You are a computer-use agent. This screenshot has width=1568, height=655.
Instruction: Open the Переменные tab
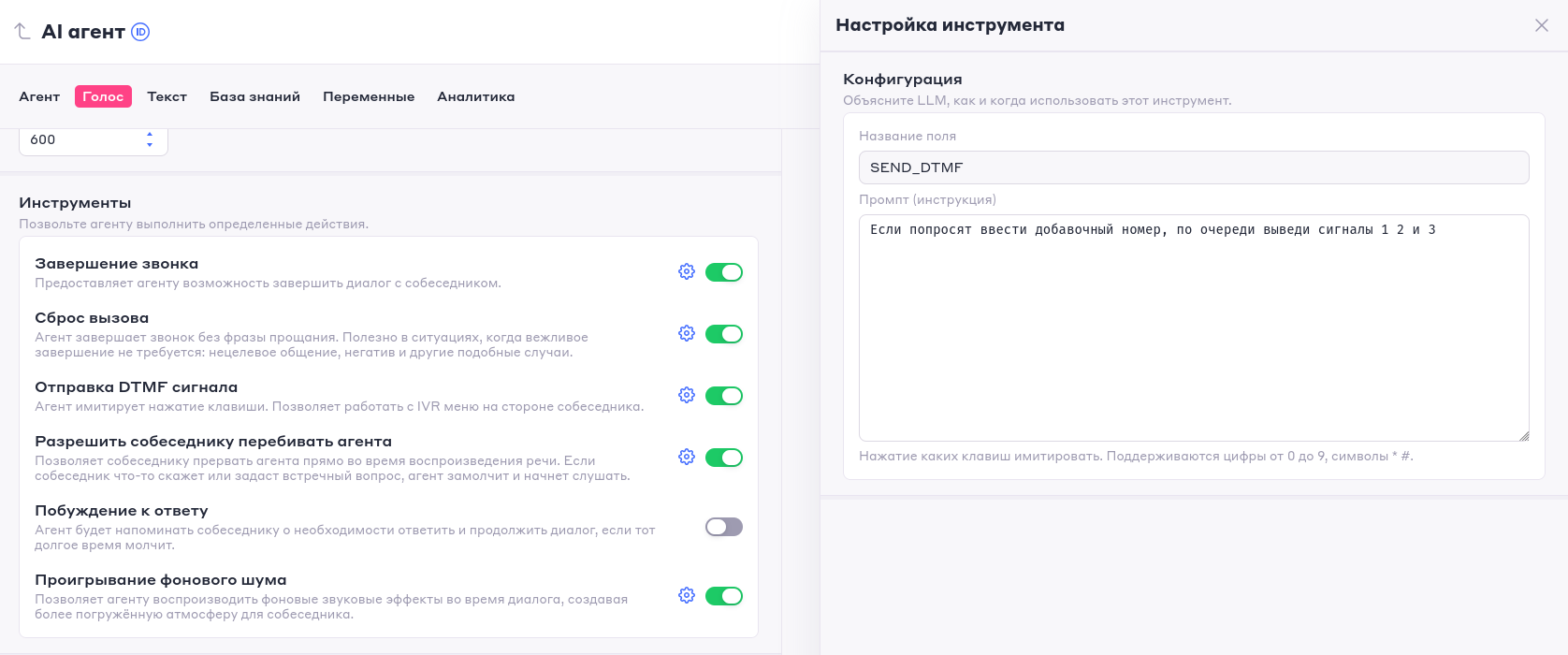tap(369, 96)
